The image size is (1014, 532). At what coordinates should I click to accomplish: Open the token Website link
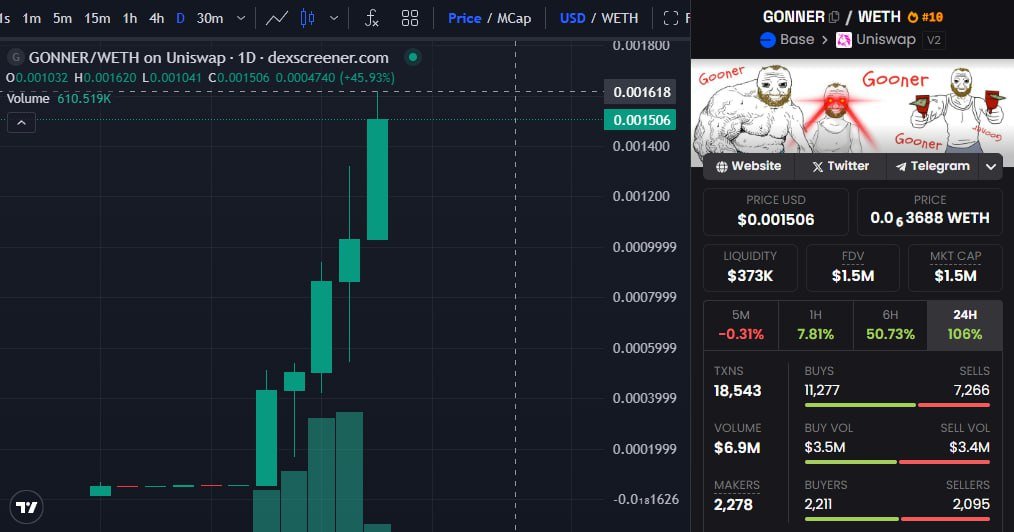point(748,166)
